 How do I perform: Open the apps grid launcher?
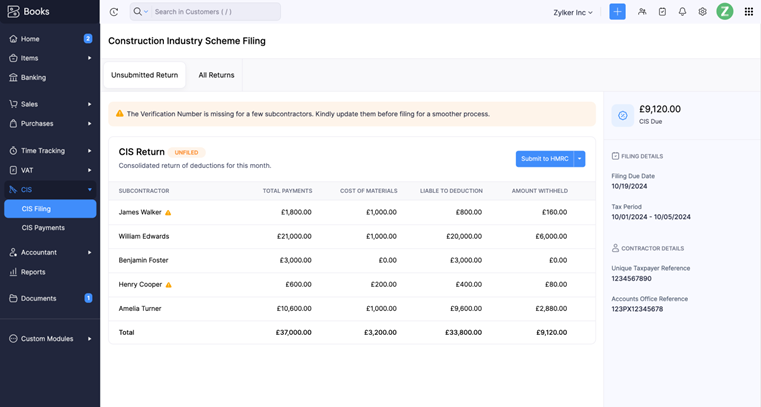(x=749, y=12)
